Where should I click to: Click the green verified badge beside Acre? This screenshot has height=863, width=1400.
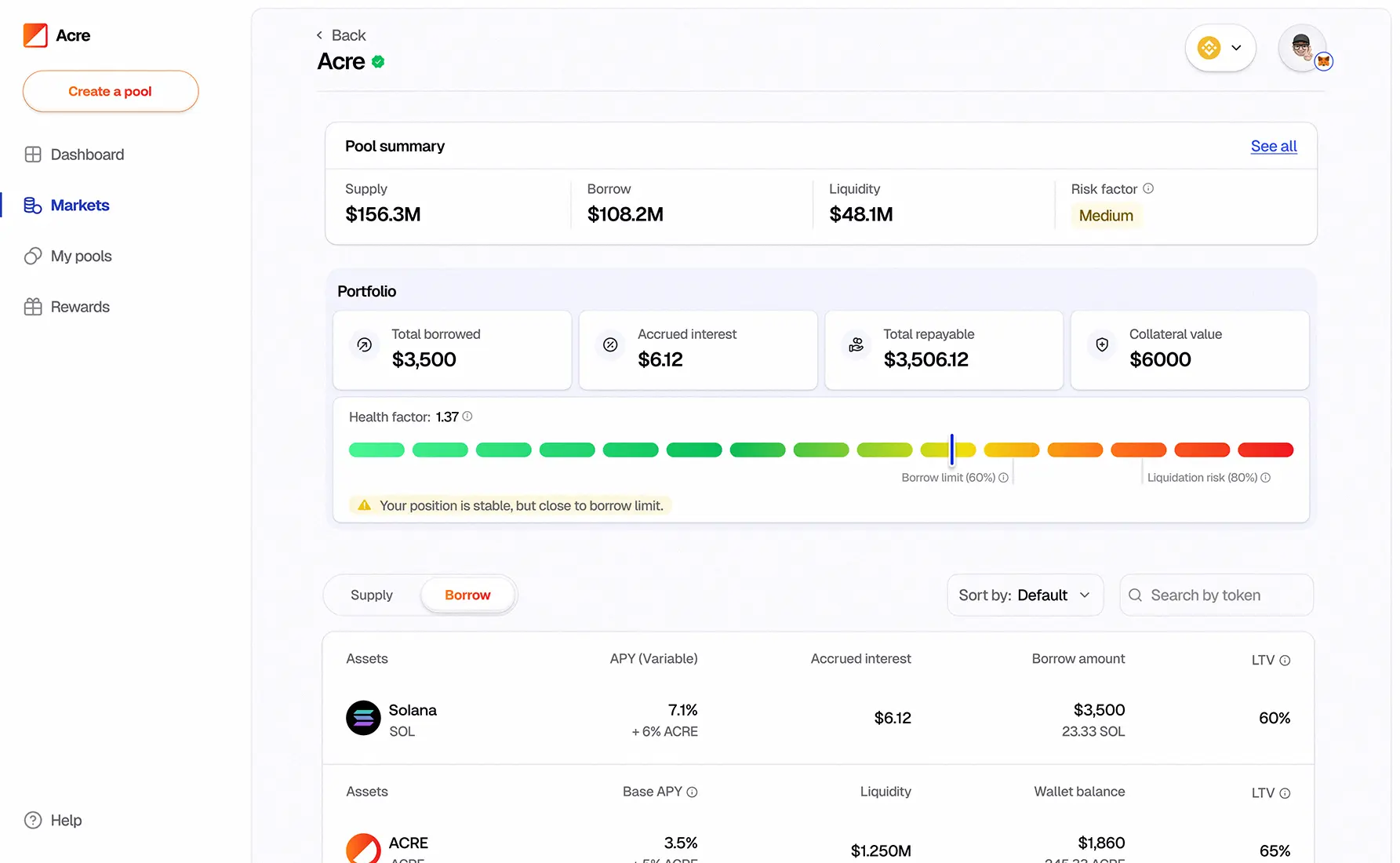click(x=378, y=62)
